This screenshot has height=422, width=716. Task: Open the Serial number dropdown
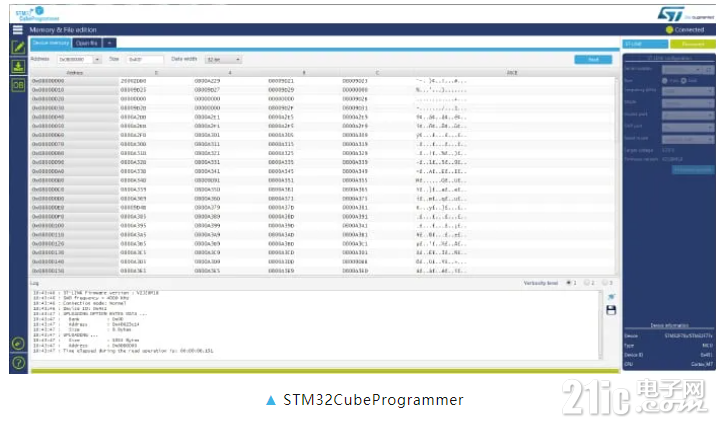(x=683, y=69)
